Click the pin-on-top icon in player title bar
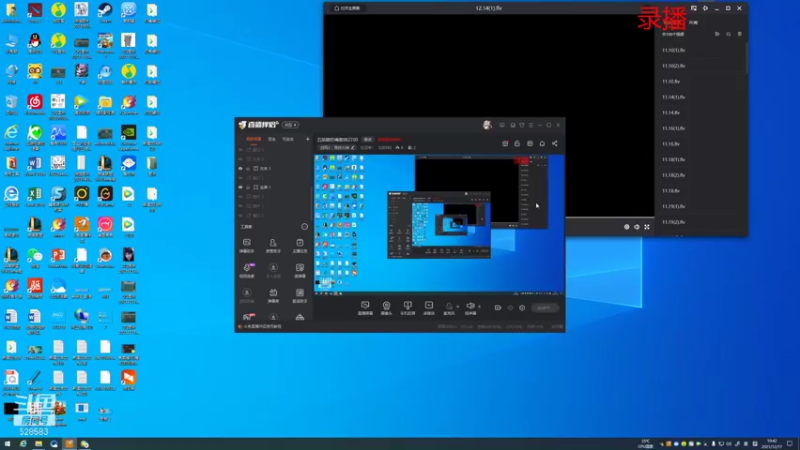 705,8
